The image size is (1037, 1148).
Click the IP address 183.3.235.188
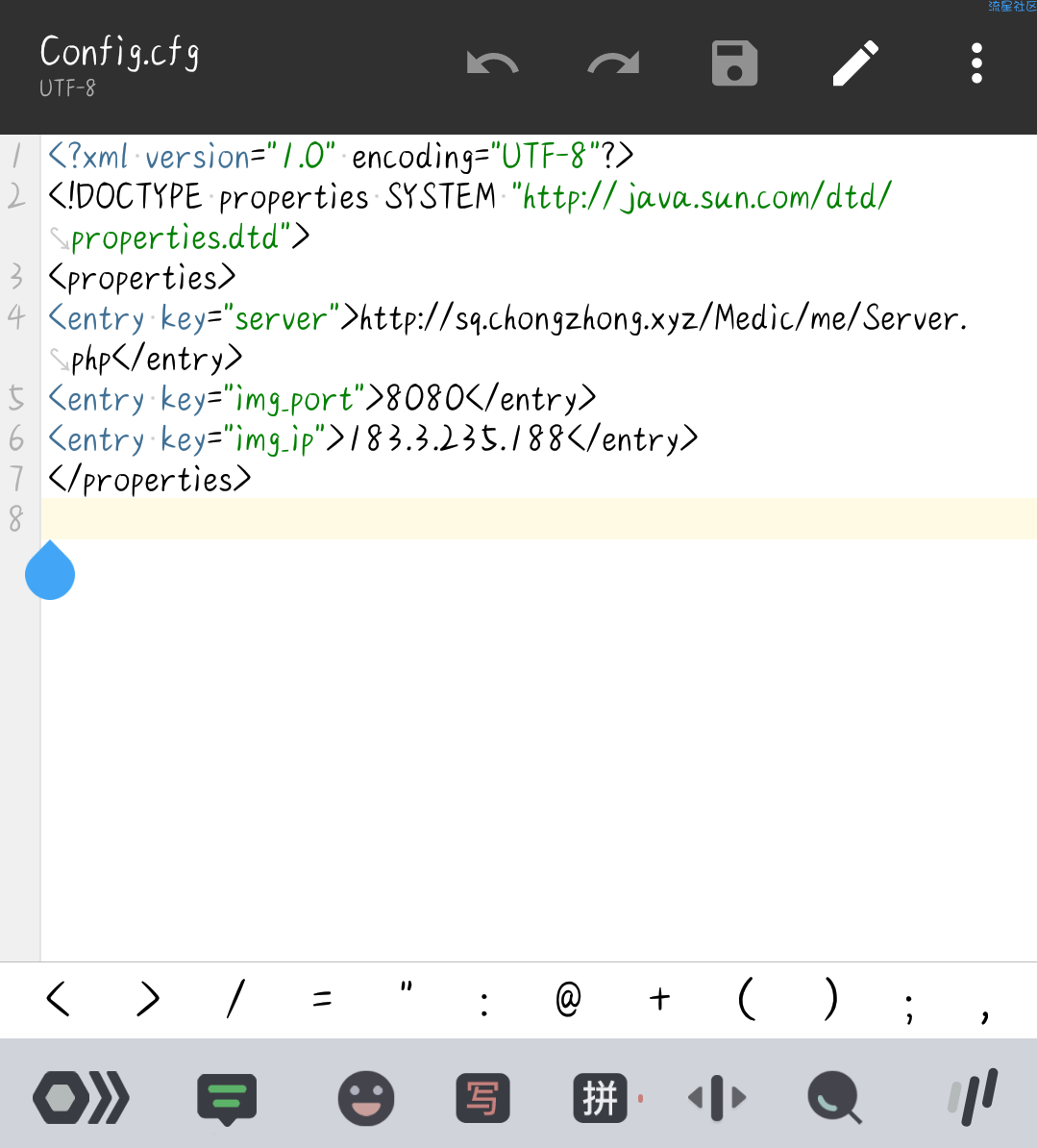point(457,439)
